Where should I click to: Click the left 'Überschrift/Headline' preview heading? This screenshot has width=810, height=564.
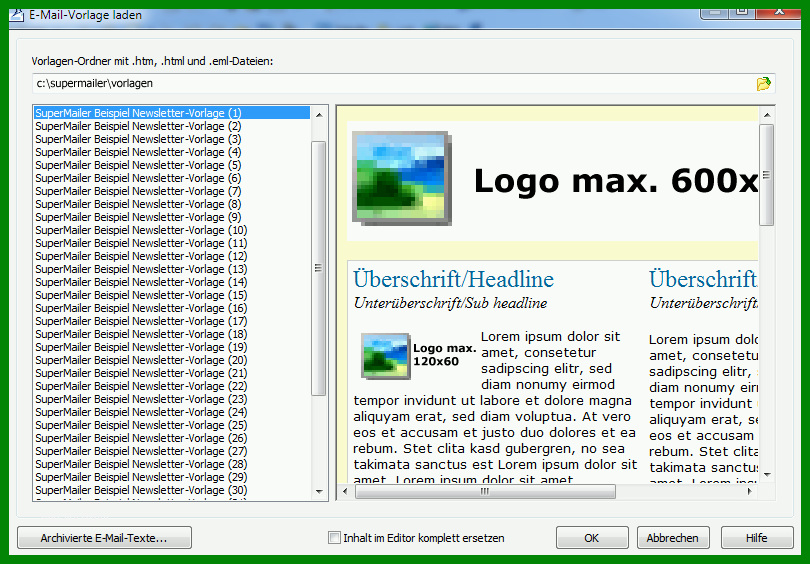click(x=454, y=279)
